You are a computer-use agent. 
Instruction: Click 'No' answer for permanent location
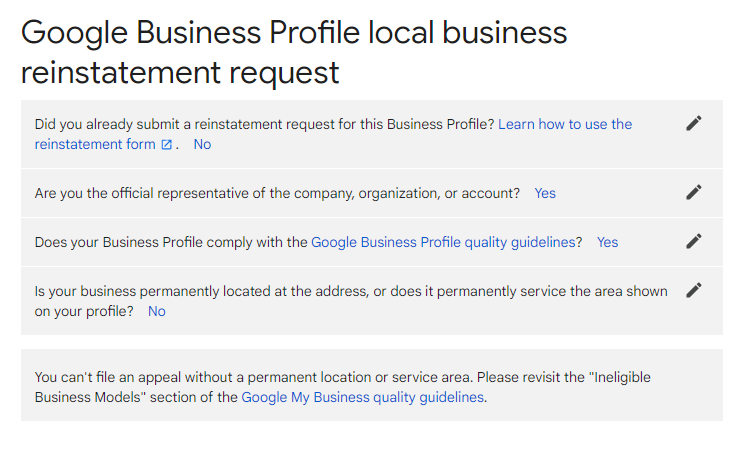point(156,311)
